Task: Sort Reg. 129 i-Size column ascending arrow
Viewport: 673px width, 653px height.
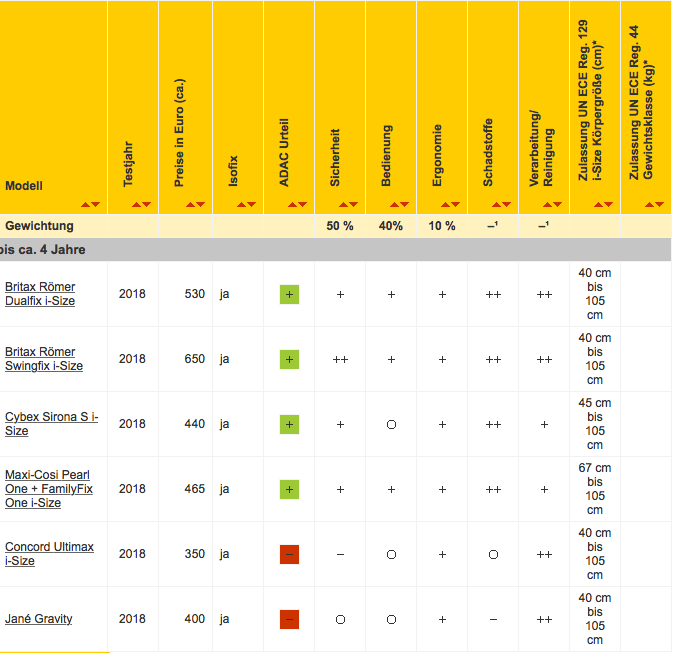Action: tap(598, 204)
